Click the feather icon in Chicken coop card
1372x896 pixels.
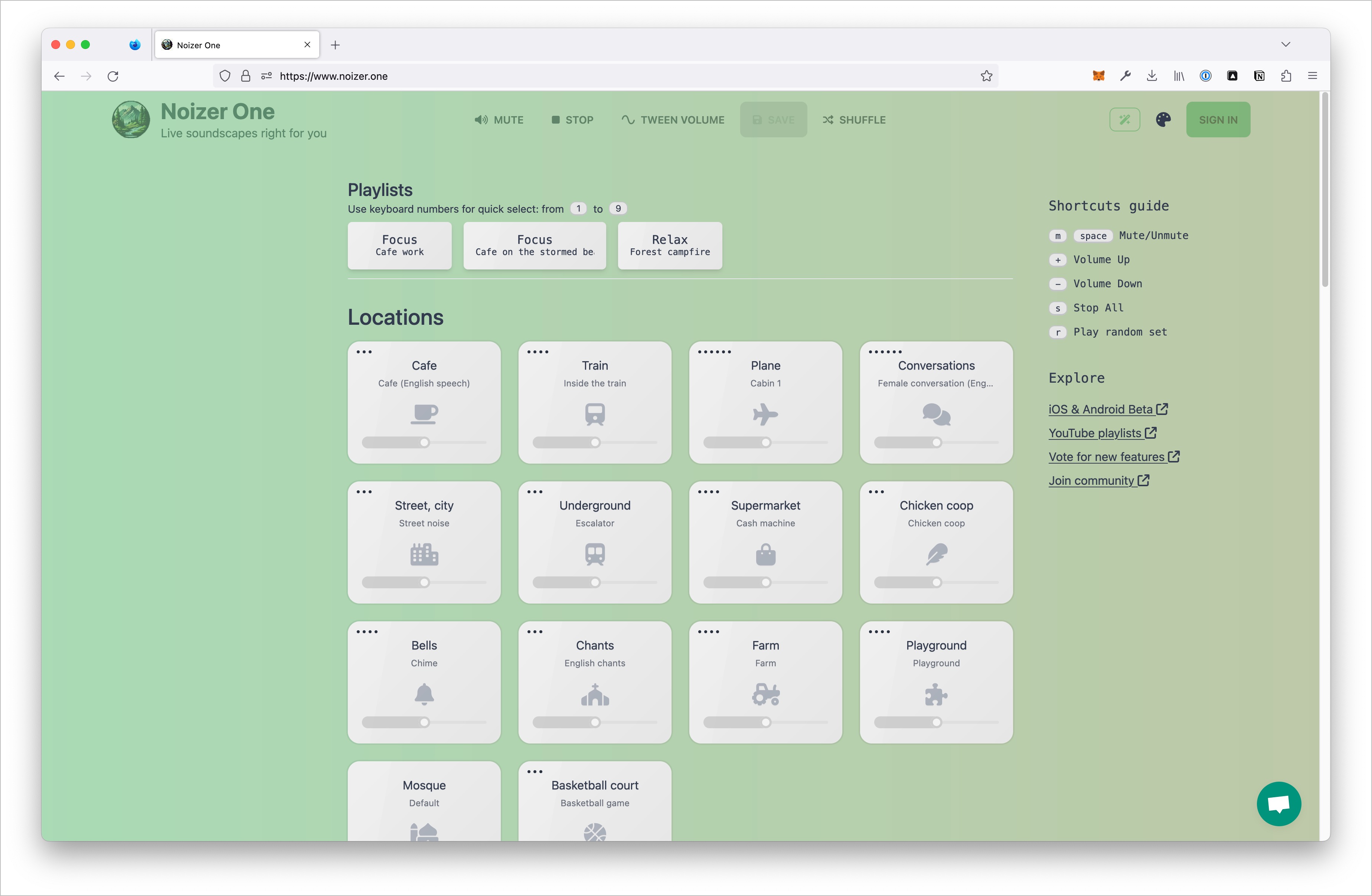pos(936,554)
